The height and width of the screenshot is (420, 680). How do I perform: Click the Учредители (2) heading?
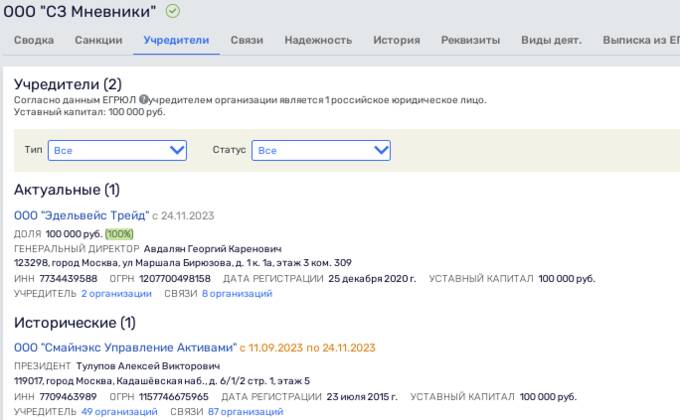[68, 84]
